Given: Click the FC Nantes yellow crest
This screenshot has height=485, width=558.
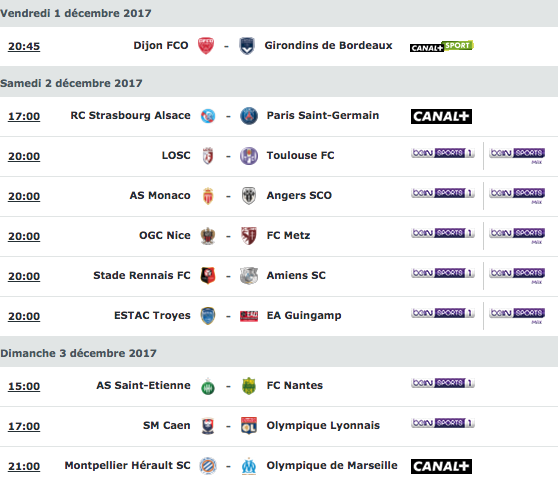Looking at the screenshot, I should [x=249, y=386].
